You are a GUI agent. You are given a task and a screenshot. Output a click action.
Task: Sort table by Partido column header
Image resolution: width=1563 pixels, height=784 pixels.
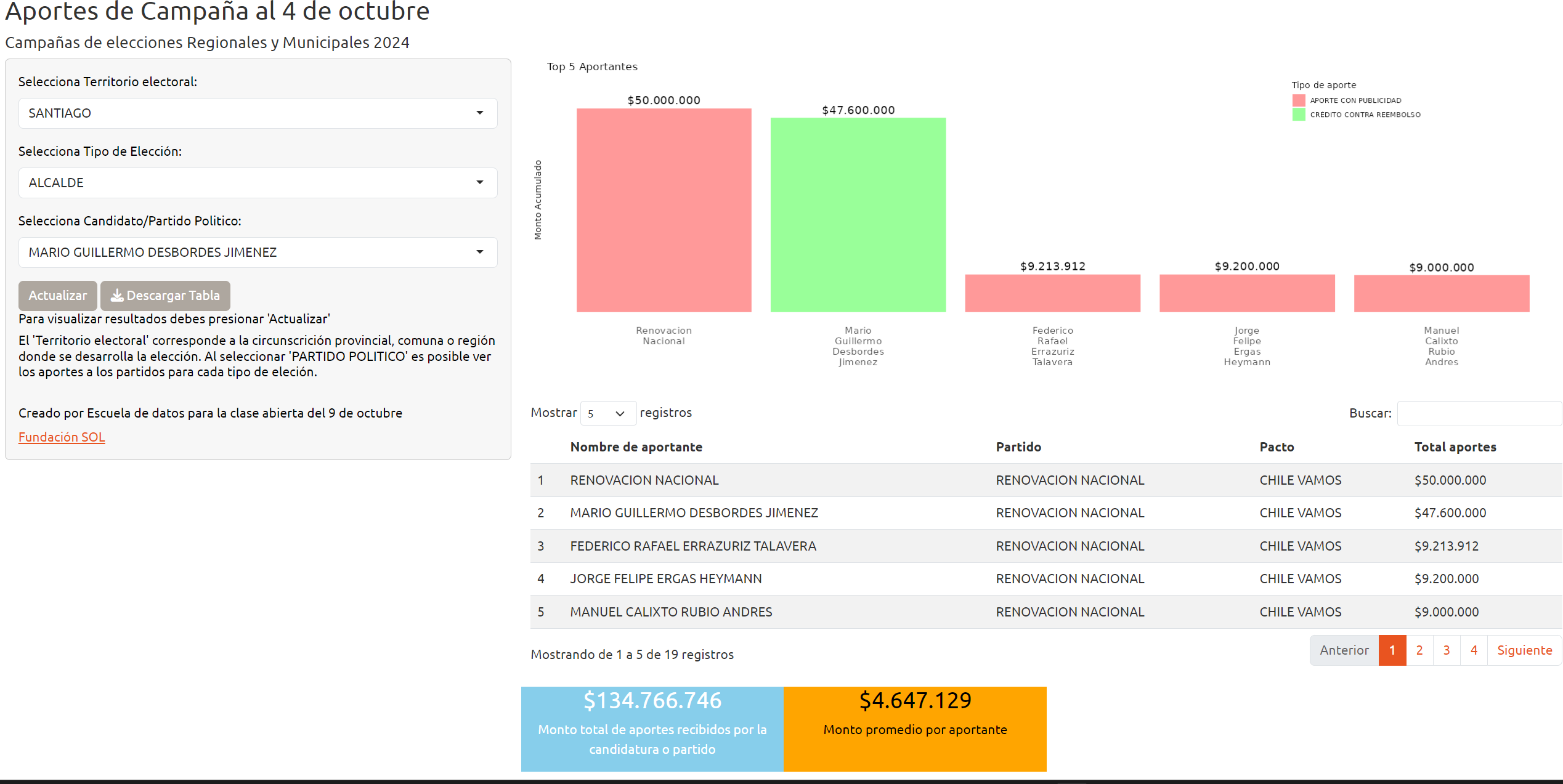1018,447
